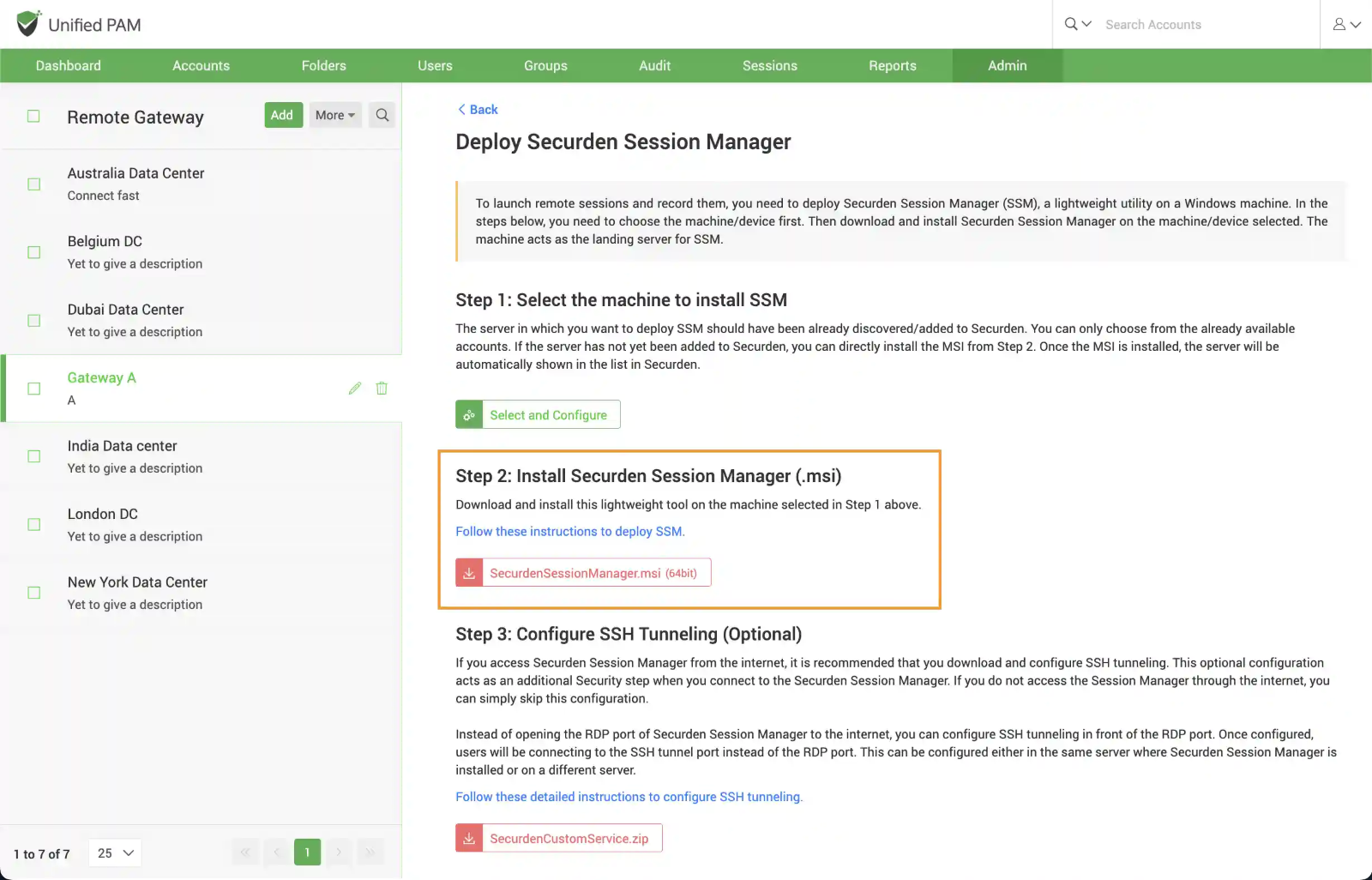Click the Select and Configure button
1372x880 pixels.
[x=538, y=414]
